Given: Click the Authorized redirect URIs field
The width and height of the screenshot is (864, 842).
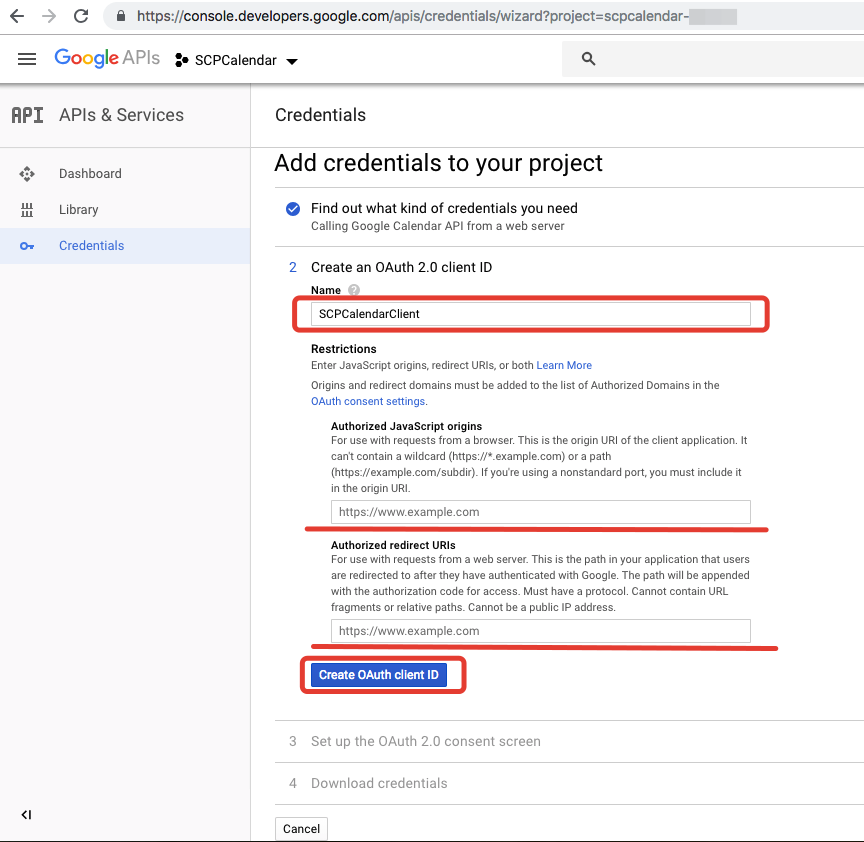Looking at the screenshot, I should coord(540,631).
